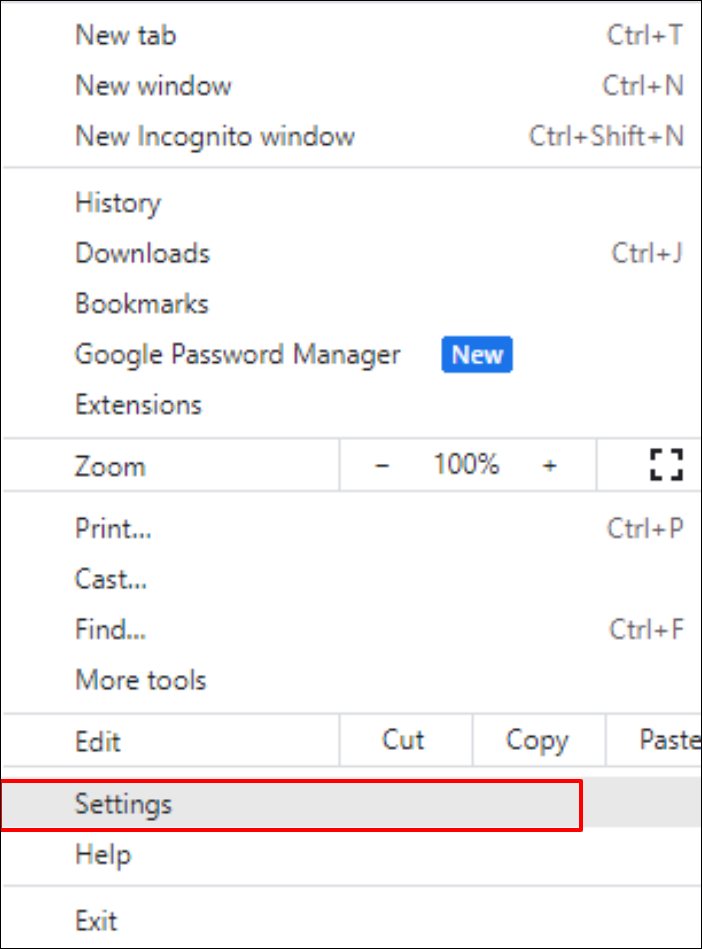Click the Copy button

(537, 741)
